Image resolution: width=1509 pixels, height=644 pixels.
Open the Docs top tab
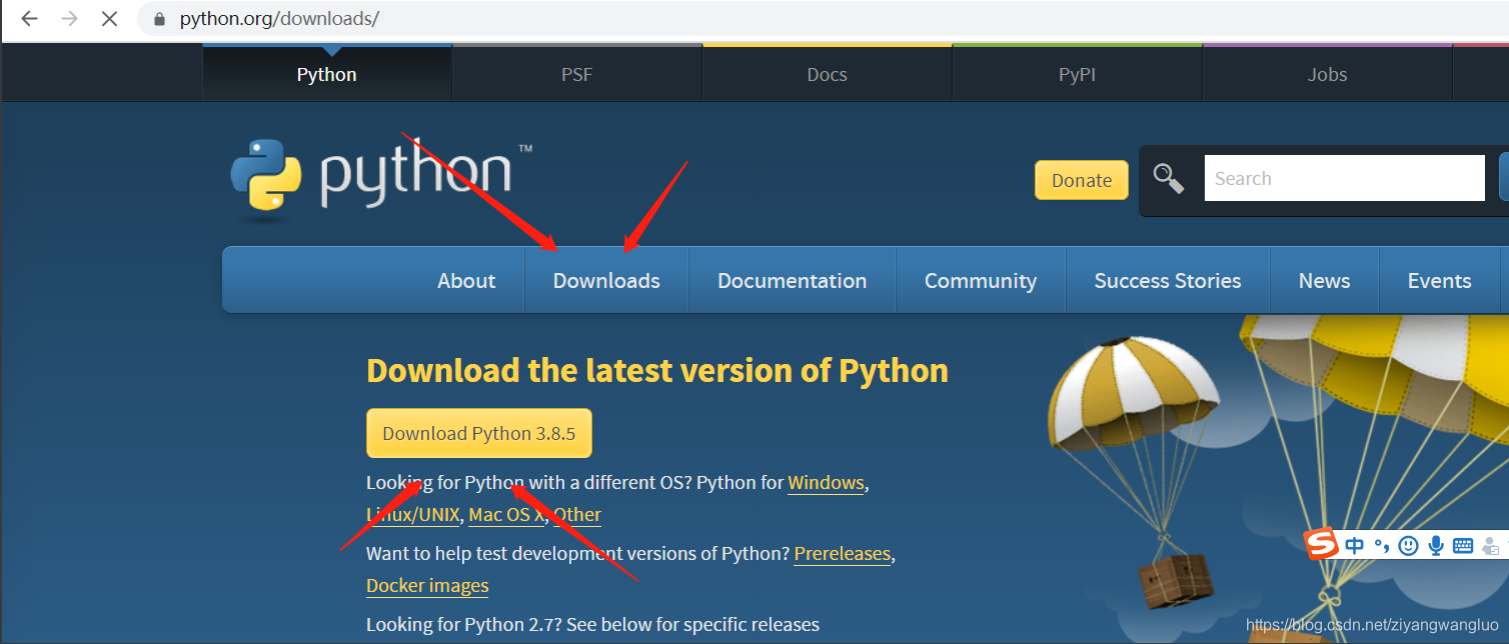click(827, 73)
